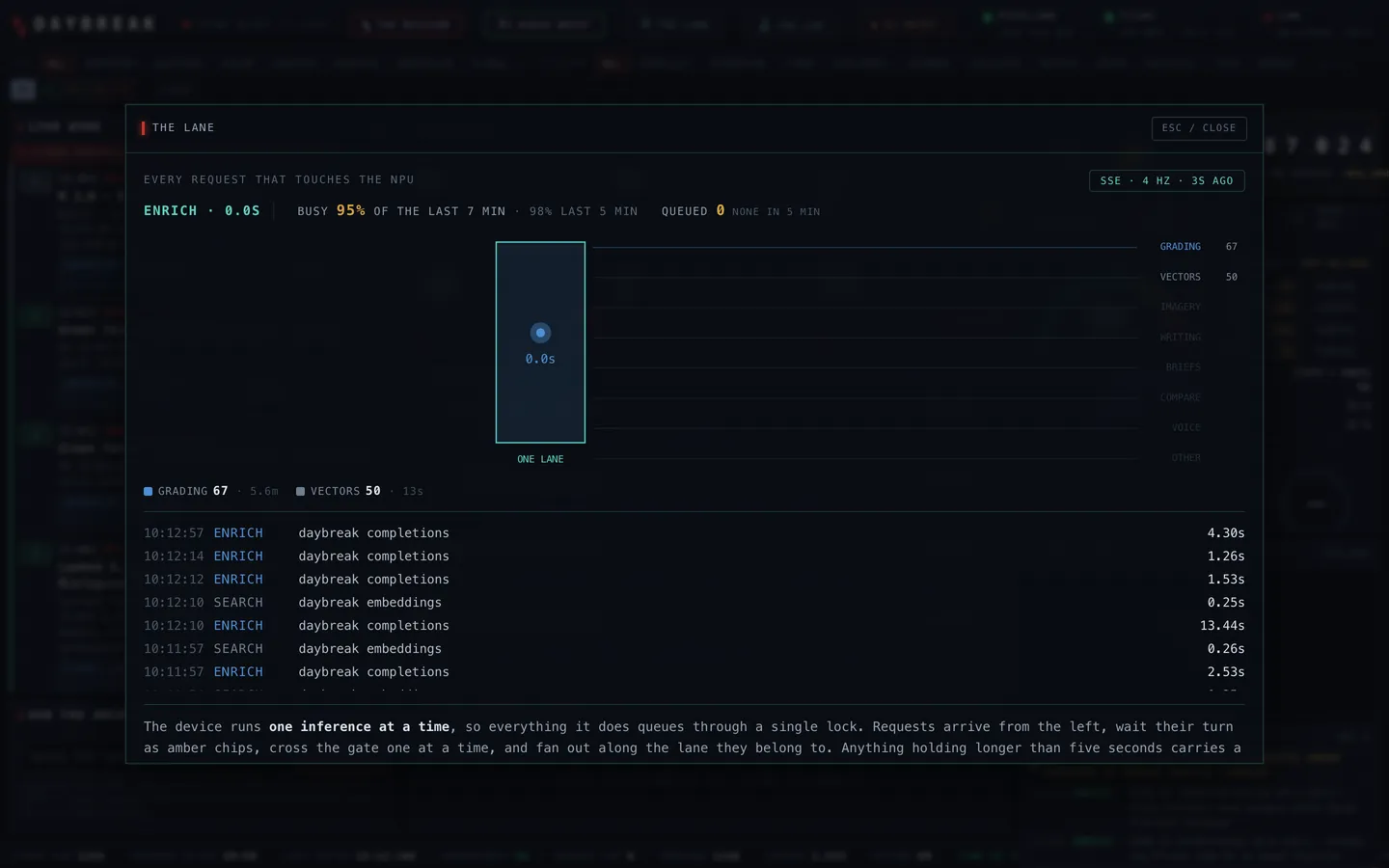This screenshot has height=868, width=1389.
Task: Click the QUEUED 0 counter
Action: 694,210
